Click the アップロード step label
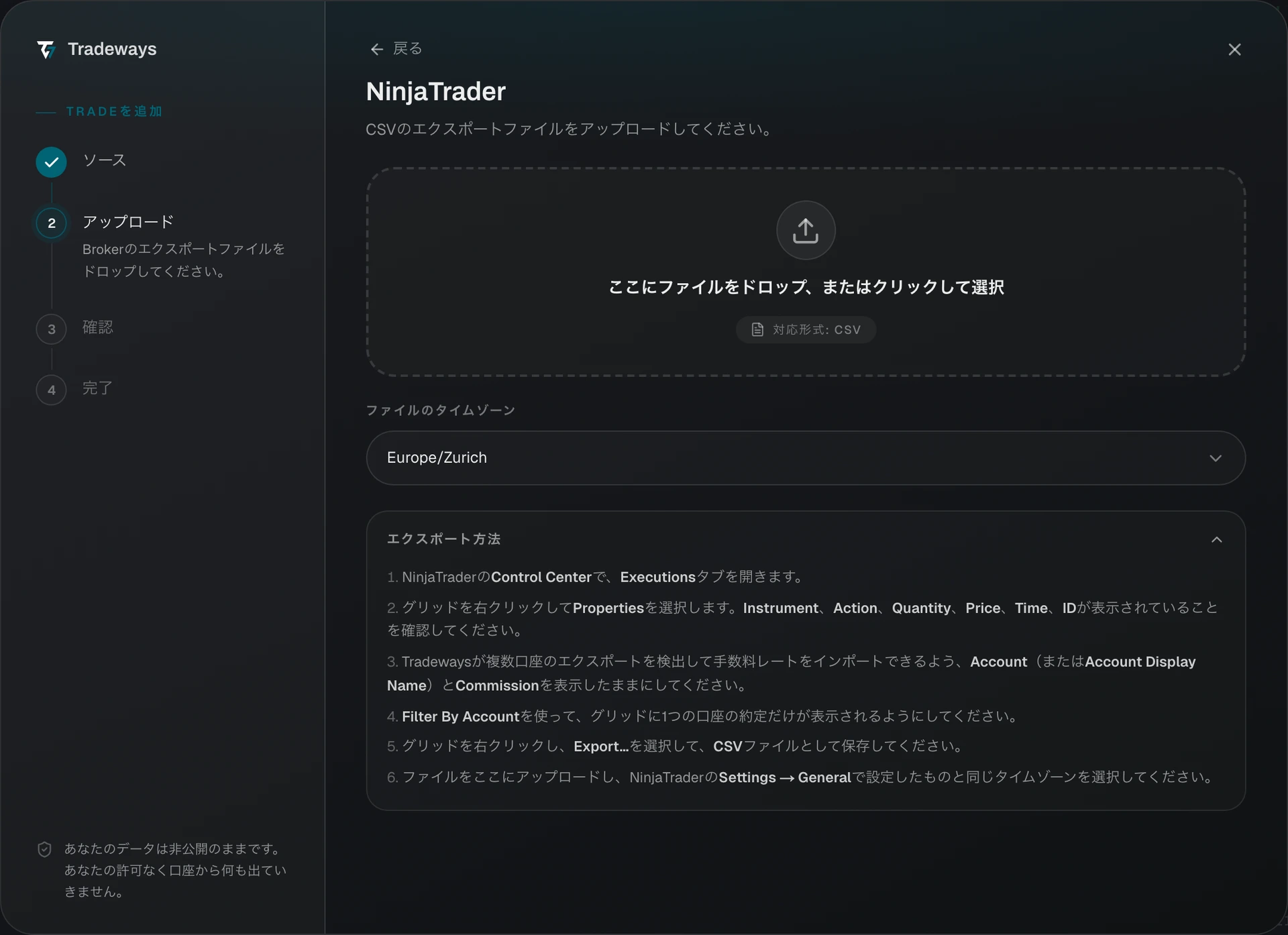 [128, 222]
